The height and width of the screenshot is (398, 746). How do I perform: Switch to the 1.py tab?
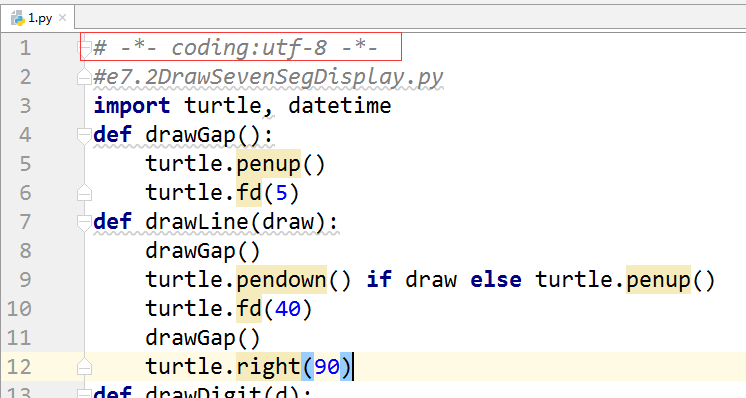pos(38,18)
